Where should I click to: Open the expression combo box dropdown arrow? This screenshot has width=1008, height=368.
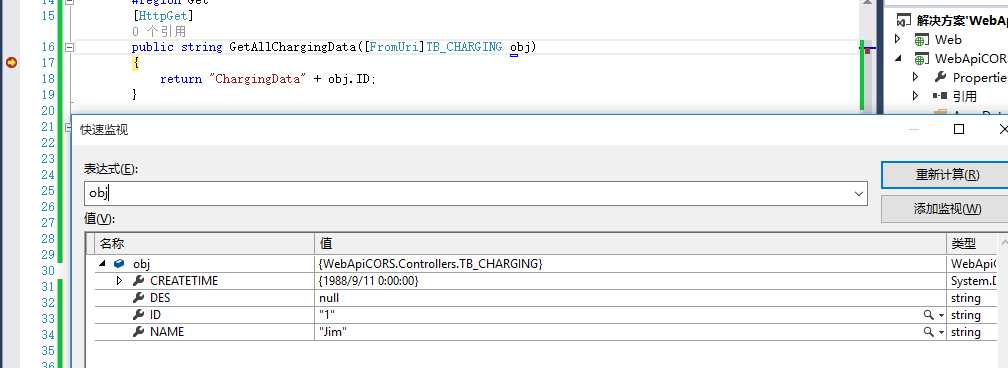[858, 194]
